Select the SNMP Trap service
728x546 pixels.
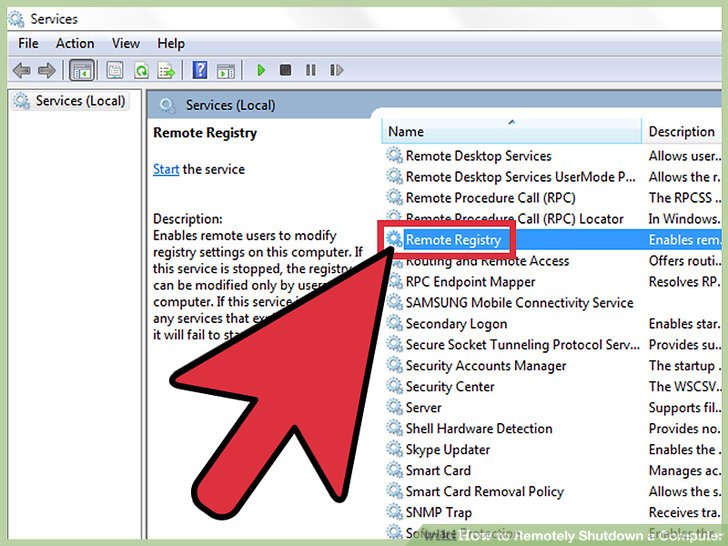pyautogui.click(x=552, y=513)
